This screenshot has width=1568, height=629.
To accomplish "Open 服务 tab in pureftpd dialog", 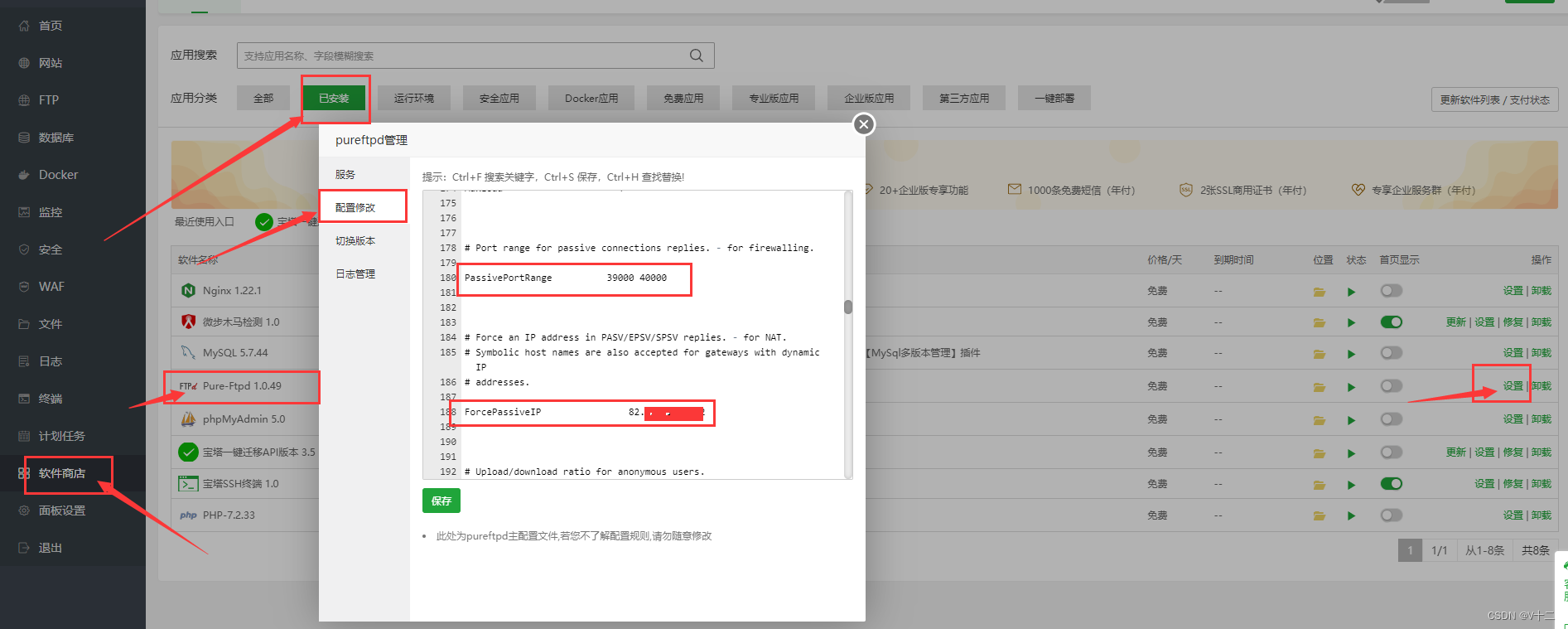I will 364,174.
